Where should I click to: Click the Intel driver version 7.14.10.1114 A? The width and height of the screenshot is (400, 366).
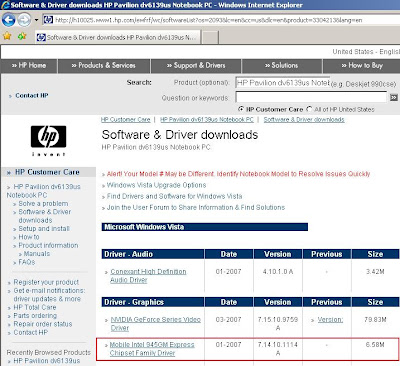click(278, 349)
